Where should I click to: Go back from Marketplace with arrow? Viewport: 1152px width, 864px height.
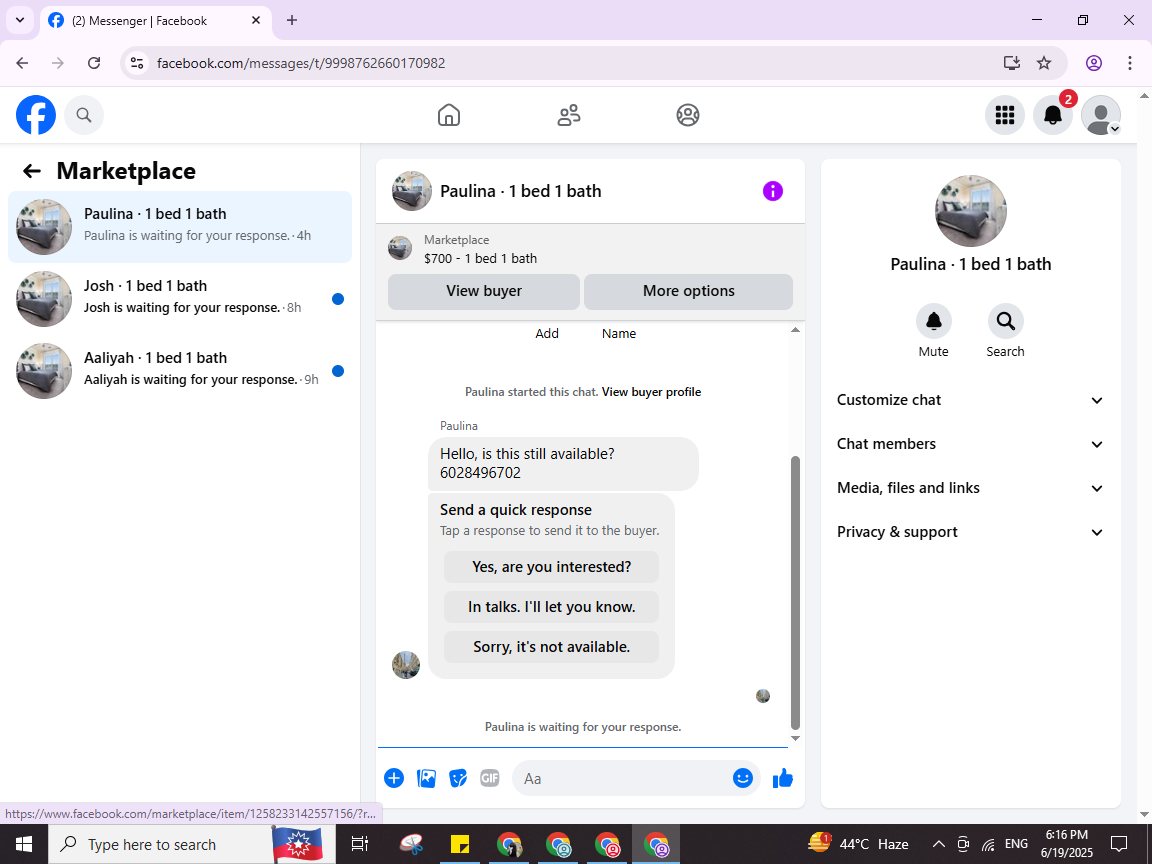pos(32,171)
